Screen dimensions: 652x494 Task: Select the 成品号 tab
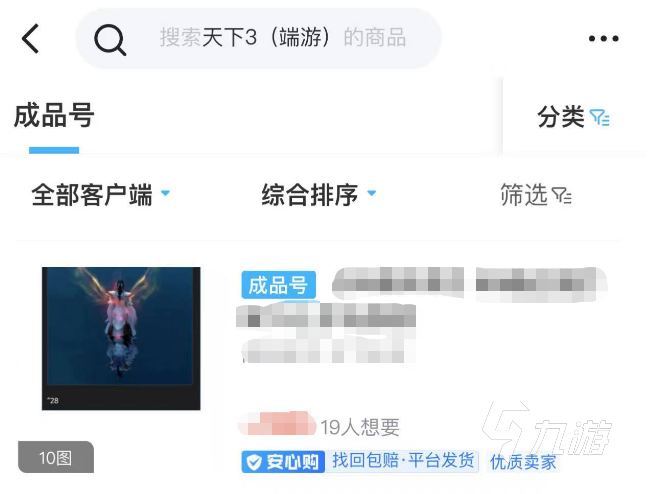tap(54, 116)
